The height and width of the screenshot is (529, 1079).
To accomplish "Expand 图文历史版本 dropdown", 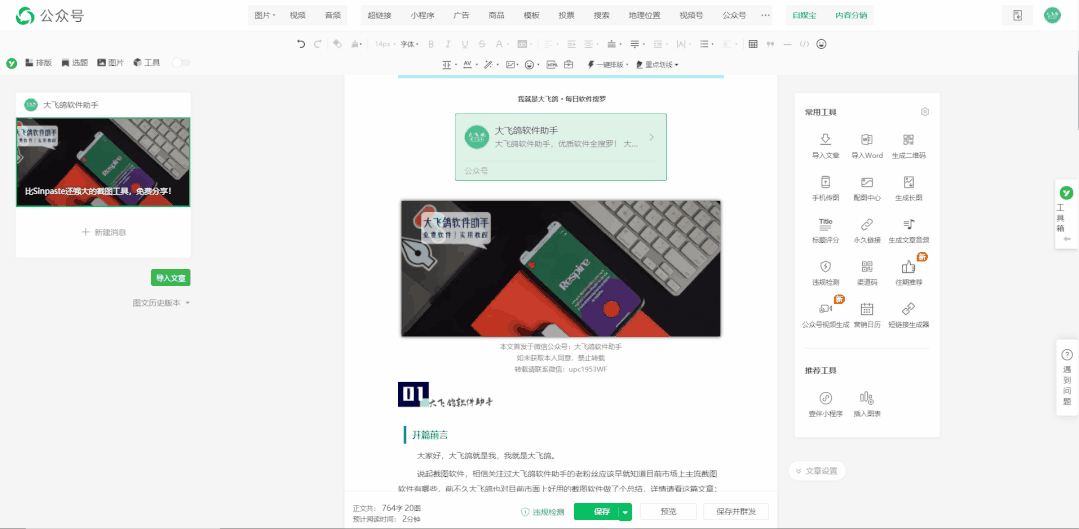I will [162, 303].
